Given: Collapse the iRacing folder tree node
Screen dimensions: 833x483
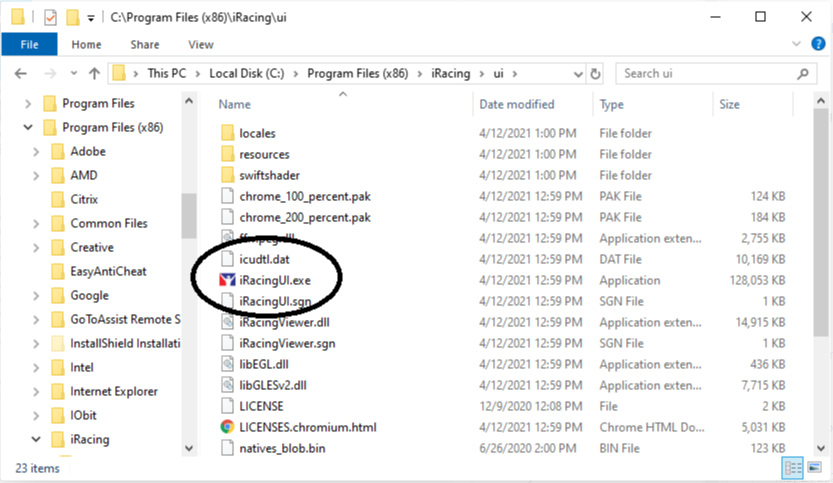Looking at the screenshot, I should point(36,439).
